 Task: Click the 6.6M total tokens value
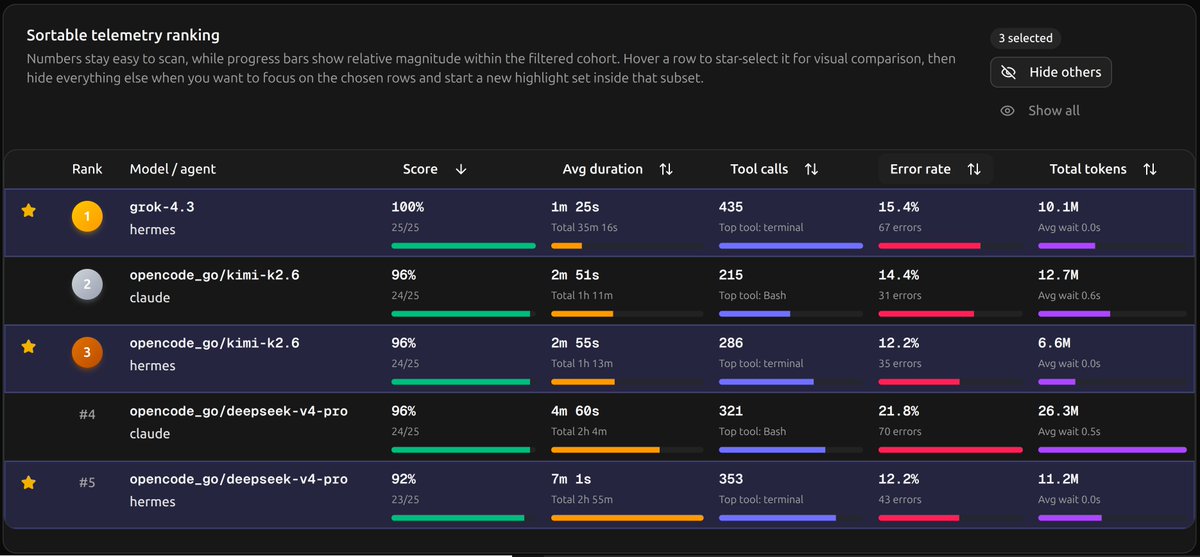pyautogui.click(x=1055, y=343)
